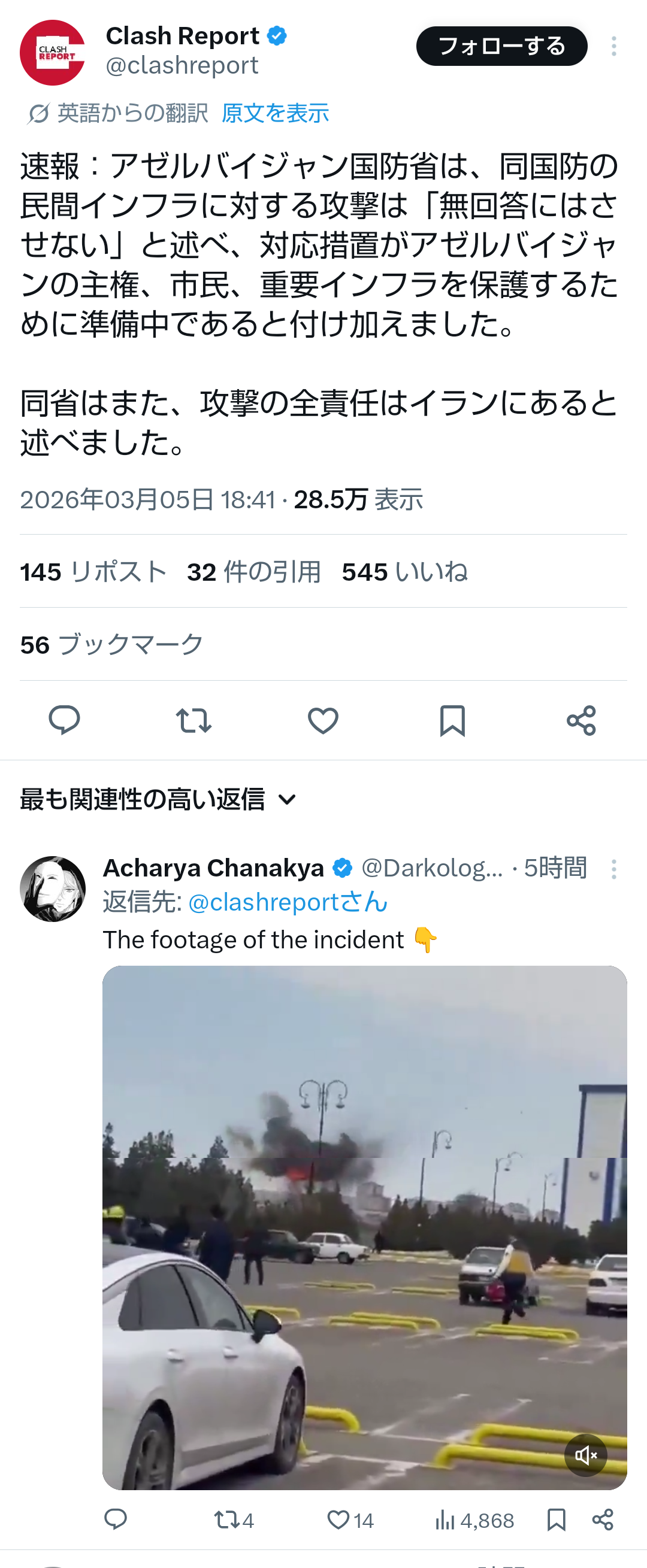Screen dimensions: 647x1568
Task: Repost the Clash Report tweet
Action: (x=193, y=720)
